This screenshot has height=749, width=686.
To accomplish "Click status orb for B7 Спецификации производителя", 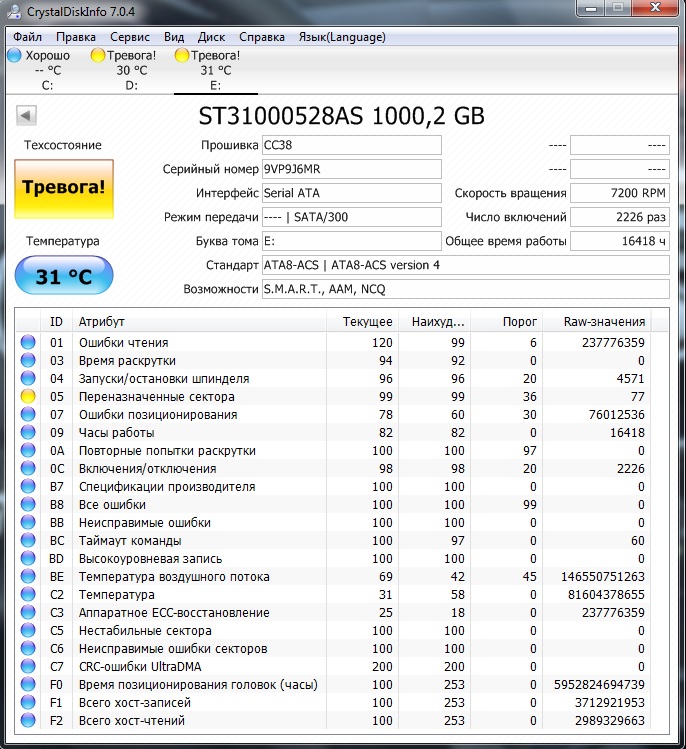I will [28, 486].
